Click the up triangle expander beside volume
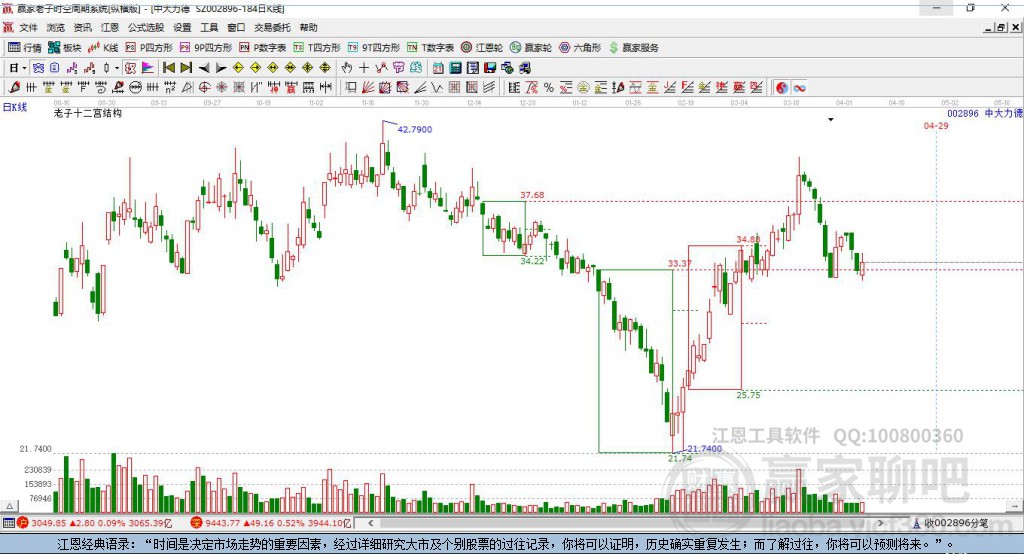 click(9, 506)
